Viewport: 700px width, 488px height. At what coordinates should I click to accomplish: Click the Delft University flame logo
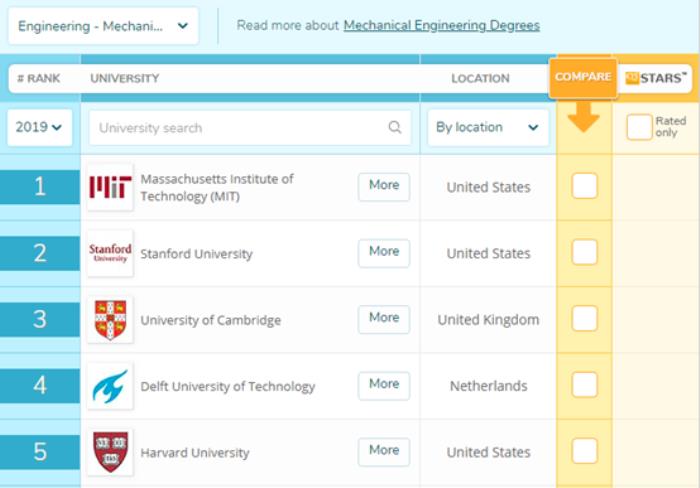pos(110,386)
